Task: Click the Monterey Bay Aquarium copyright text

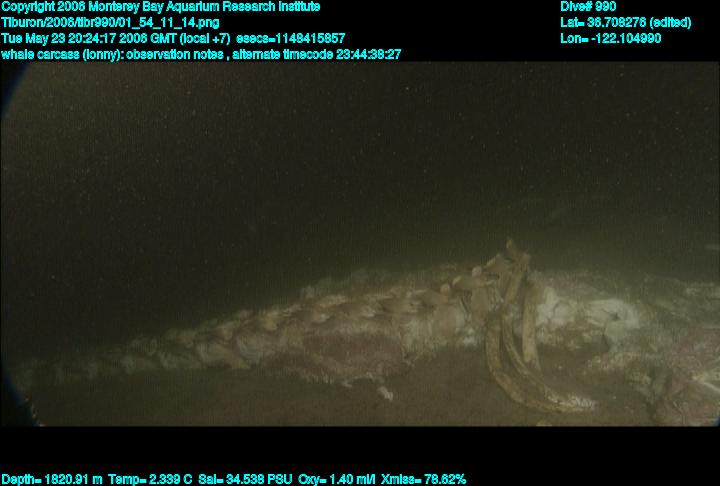Action: (160, 7)
